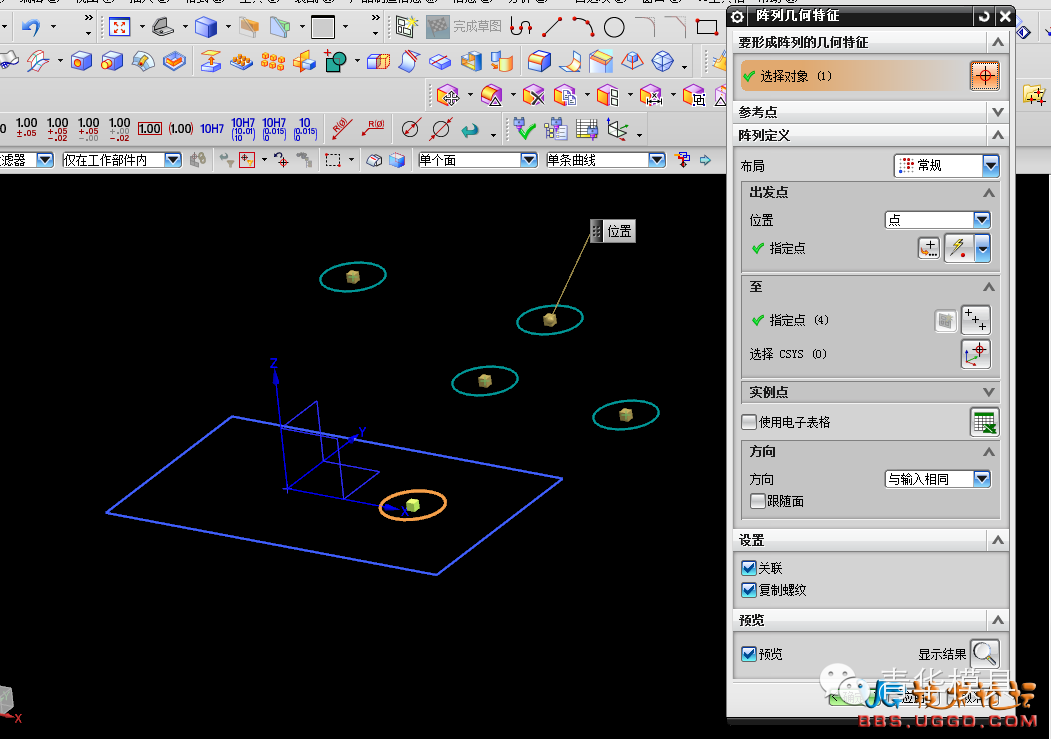
Task: Click the add point icon in 至 section
Action: pos(975,320)
